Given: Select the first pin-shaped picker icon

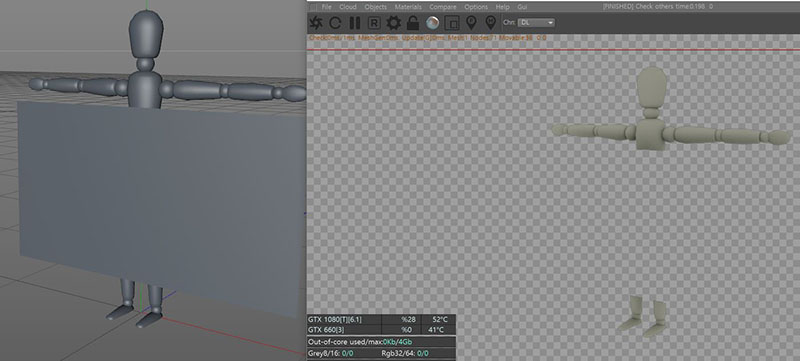Looking at the screenshot, I should (471, 23).
